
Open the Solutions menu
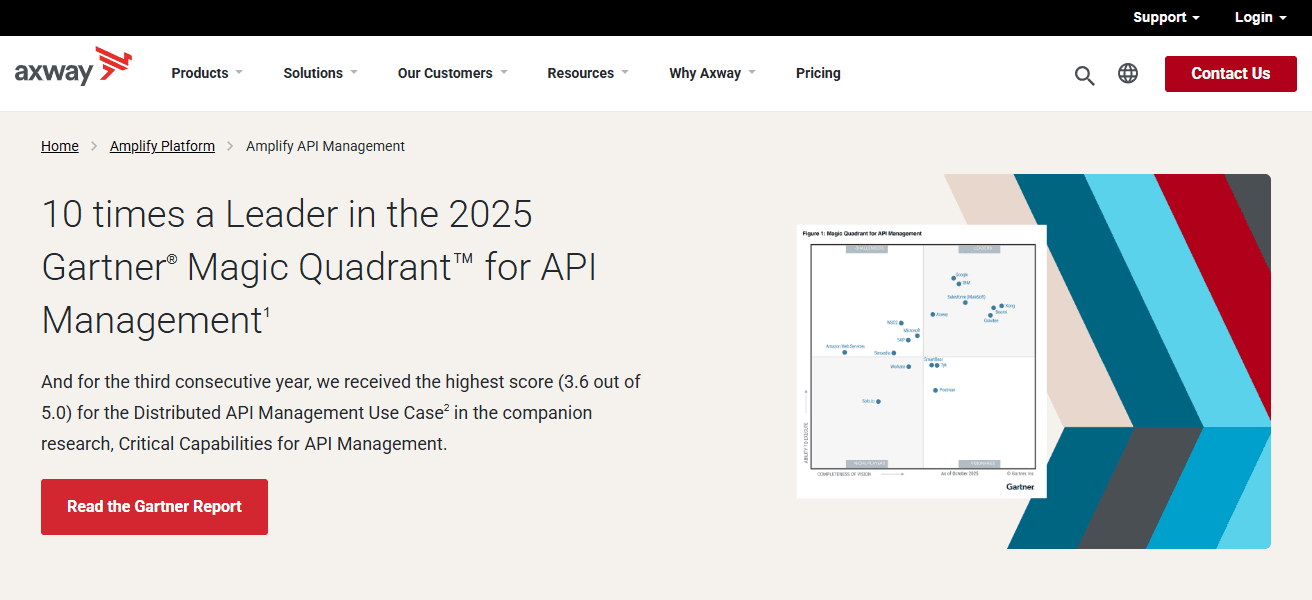pyautogui.click(x=320, y=73)
